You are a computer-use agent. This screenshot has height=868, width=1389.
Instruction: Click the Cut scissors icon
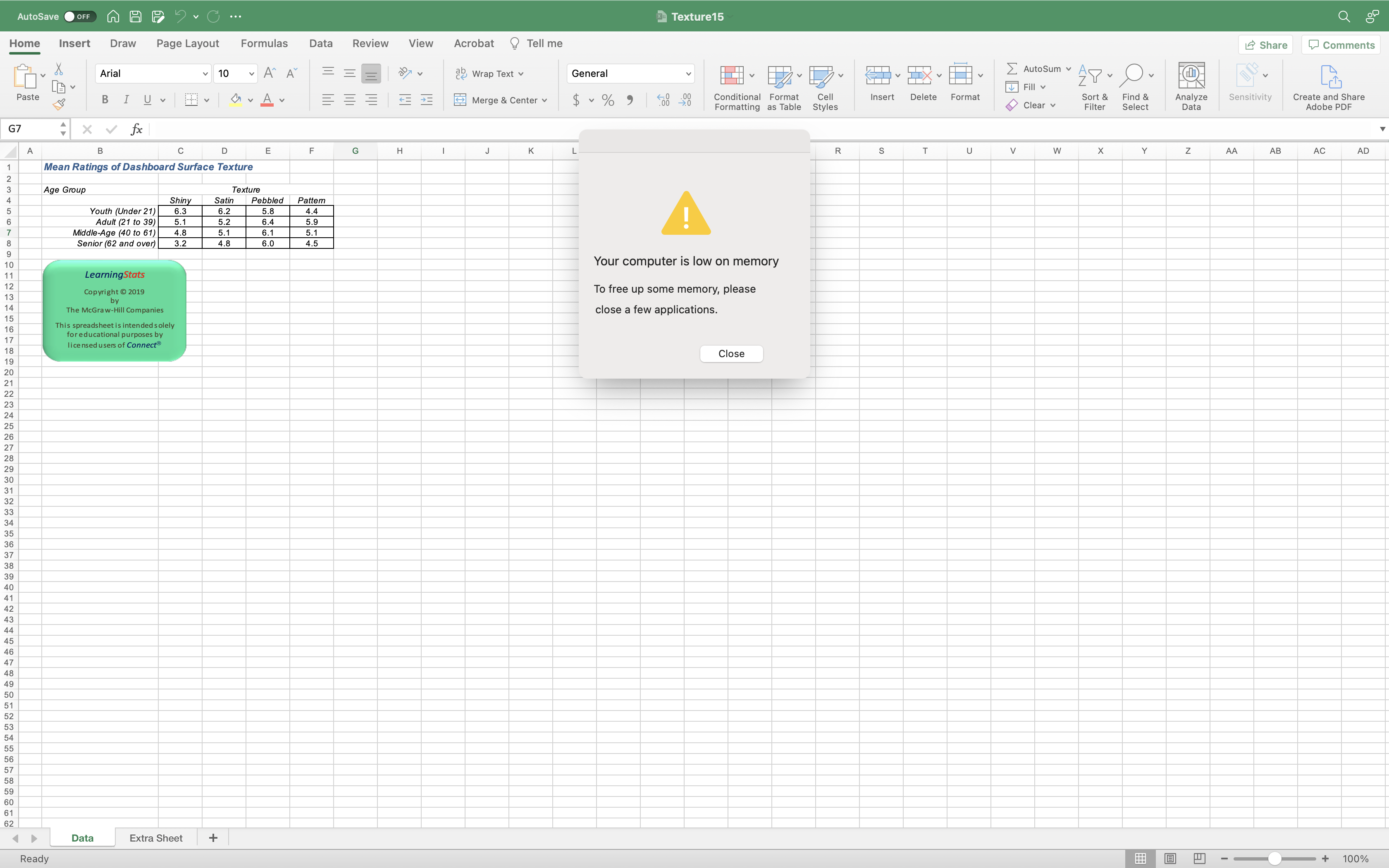click(x=59, y=69)
